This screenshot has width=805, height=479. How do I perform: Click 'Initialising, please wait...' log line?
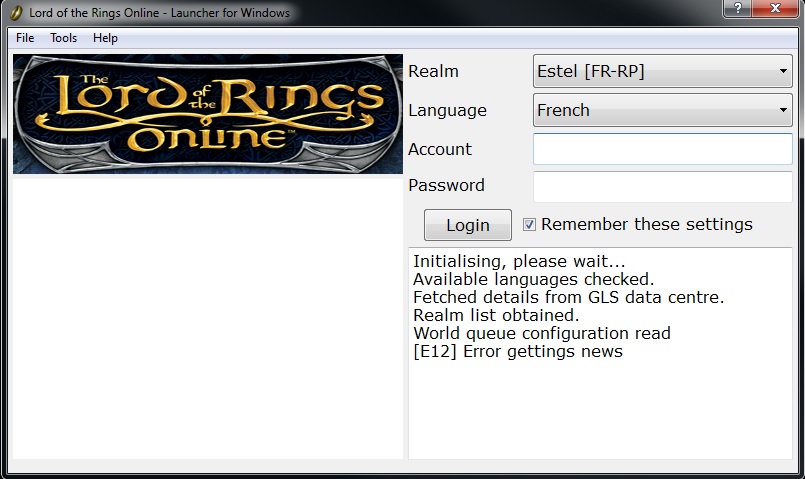tap(519, 261)
